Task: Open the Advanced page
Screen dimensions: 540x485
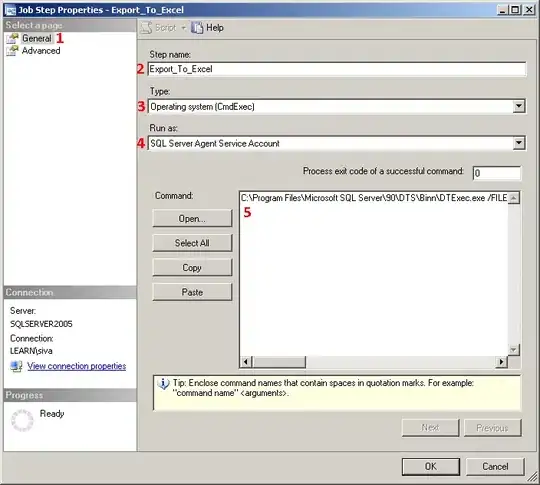Action: (41, 51)
